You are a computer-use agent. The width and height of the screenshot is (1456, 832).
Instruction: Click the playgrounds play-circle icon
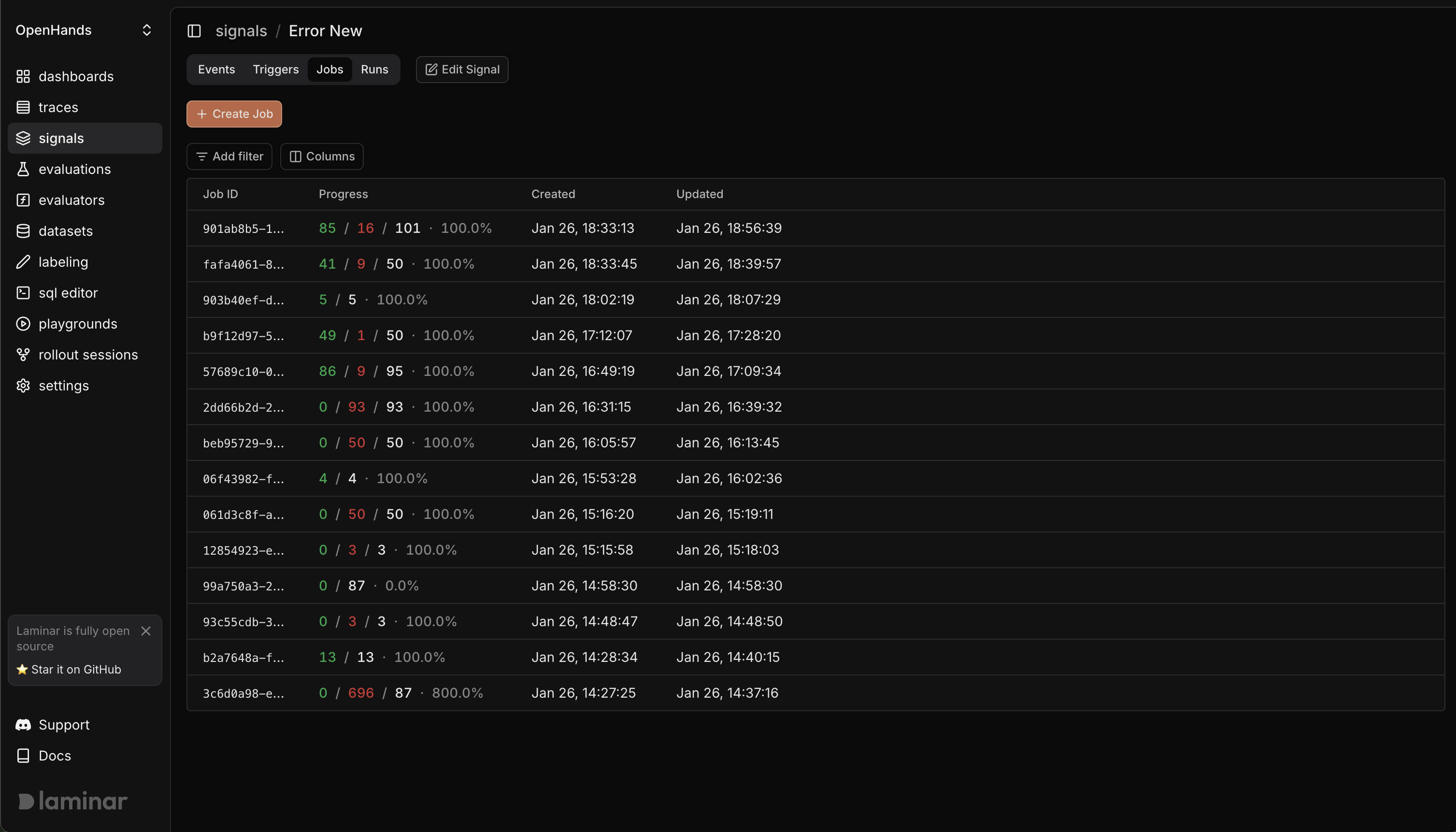pos(23,324)
